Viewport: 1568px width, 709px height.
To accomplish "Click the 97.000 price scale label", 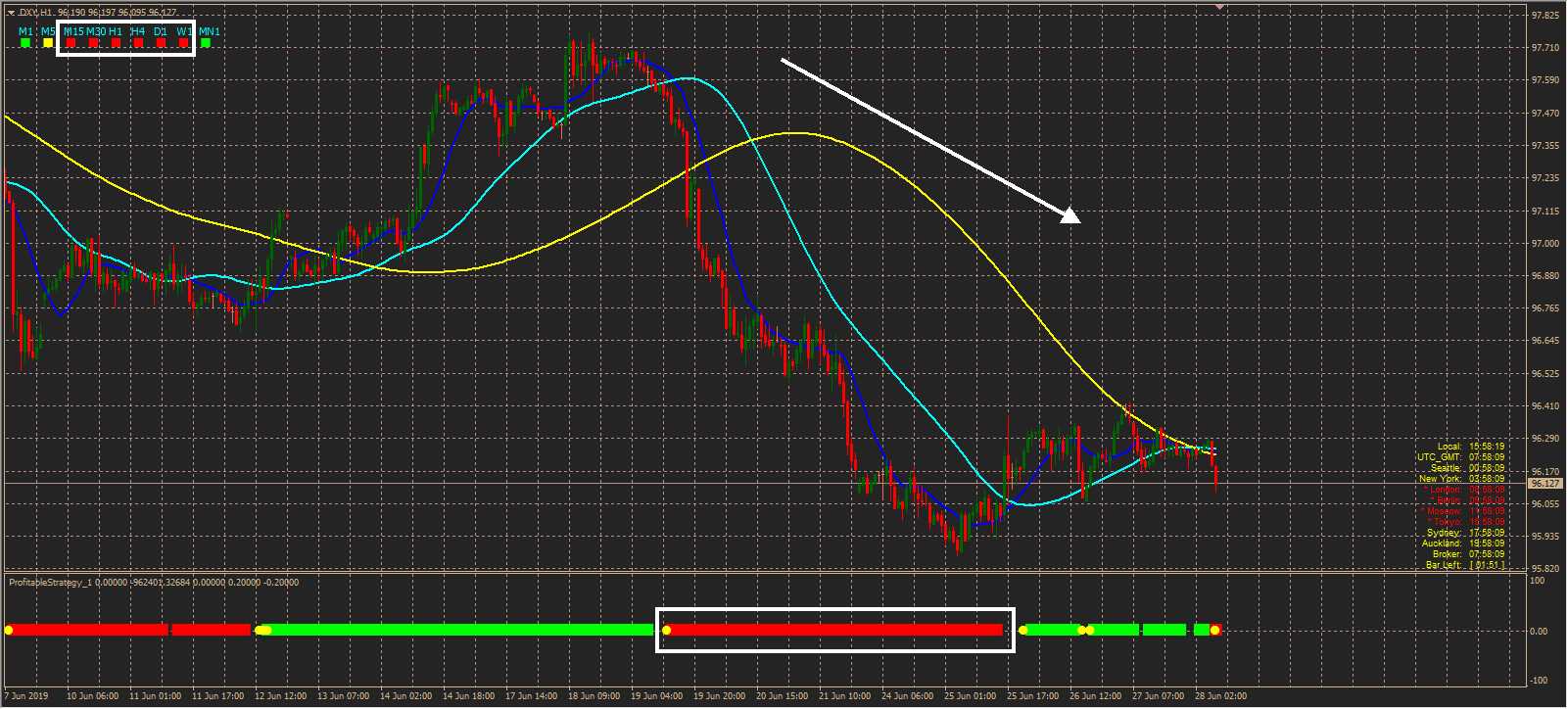I will click(1545, 243).
